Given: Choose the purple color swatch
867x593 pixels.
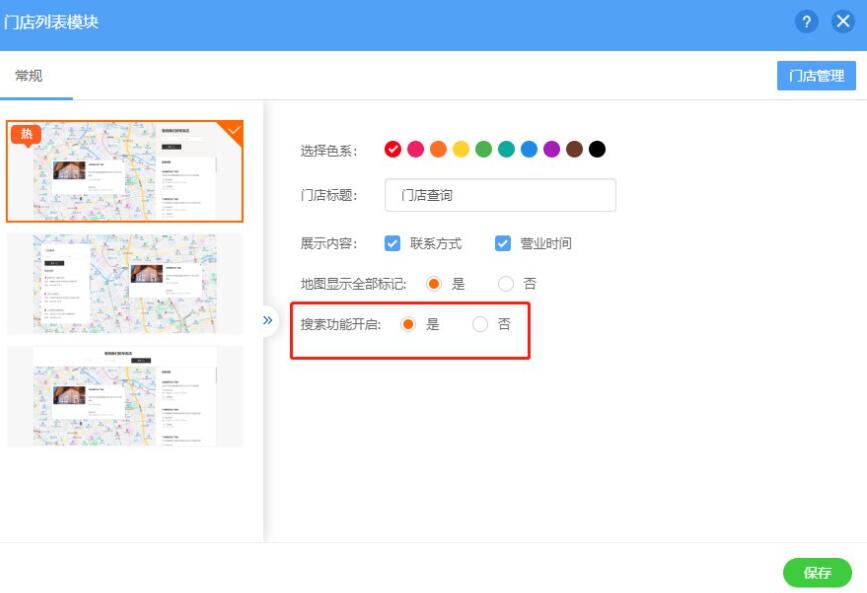Looking at the screenshot, I should (x=551, y=150).
